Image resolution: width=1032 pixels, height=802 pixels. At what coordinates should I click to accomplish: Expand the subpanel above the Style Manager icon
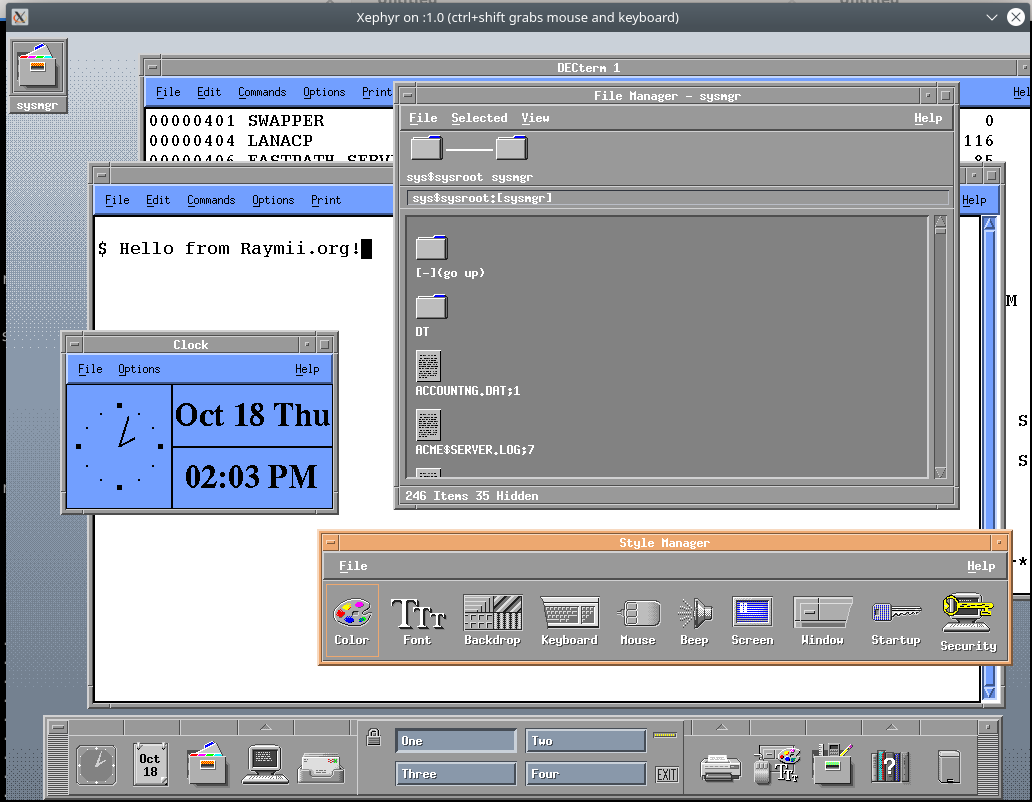[x=779, y=729]
